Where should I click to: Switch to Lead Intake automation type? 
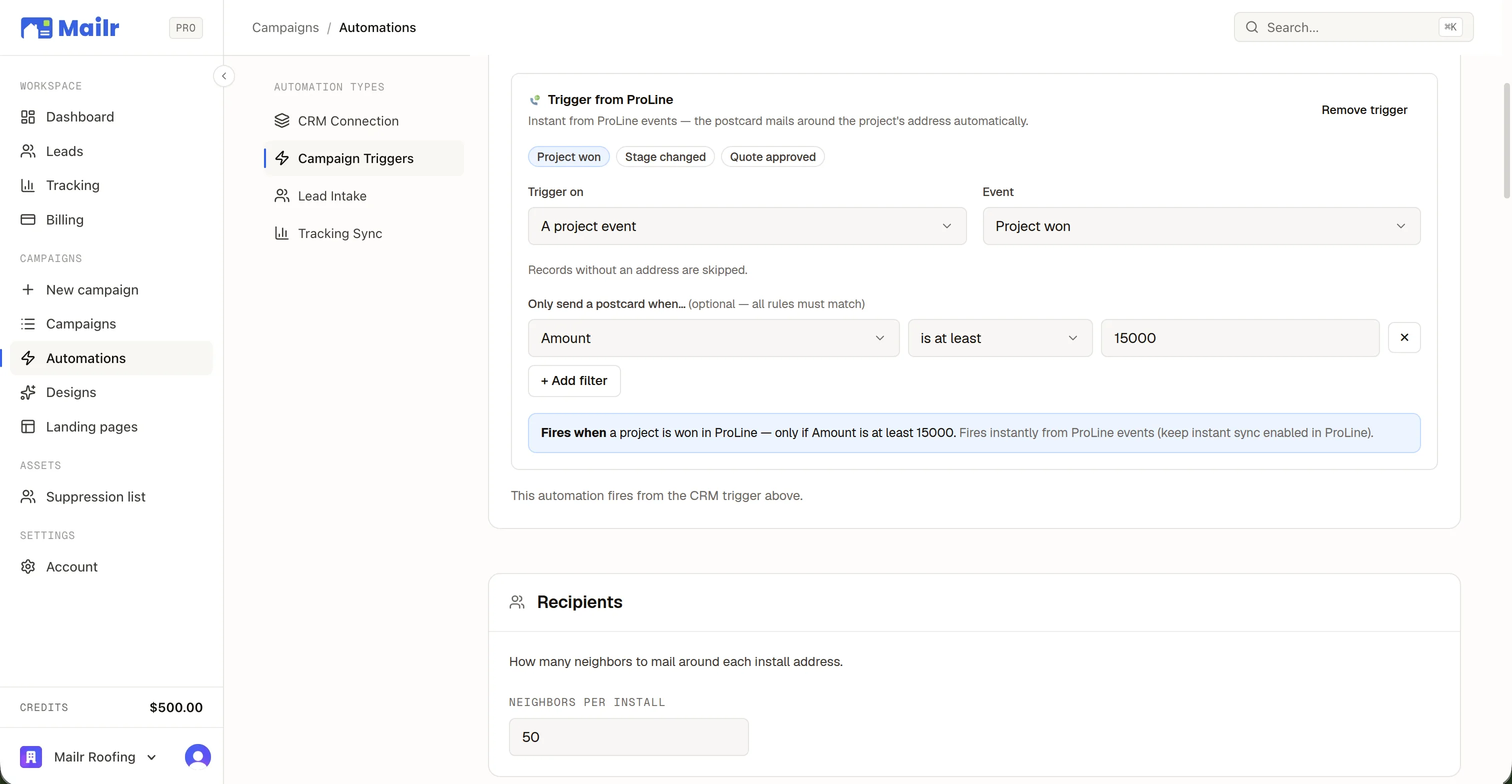coord(364,196)
